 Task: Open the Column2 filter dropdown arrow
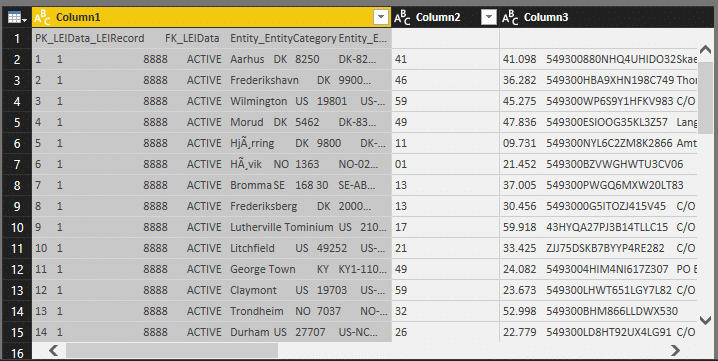pyautogui.click(x=489, y=17)
